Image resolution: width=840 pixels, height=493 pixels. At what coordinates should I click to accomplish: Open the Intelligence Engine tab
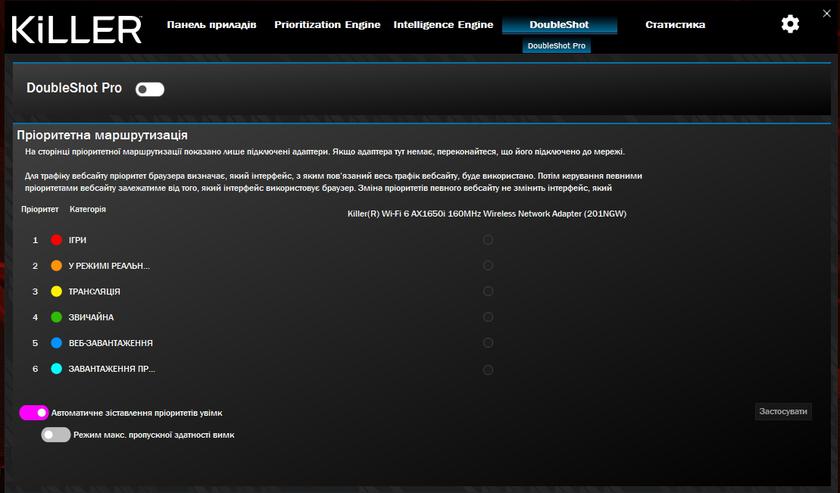442,24
